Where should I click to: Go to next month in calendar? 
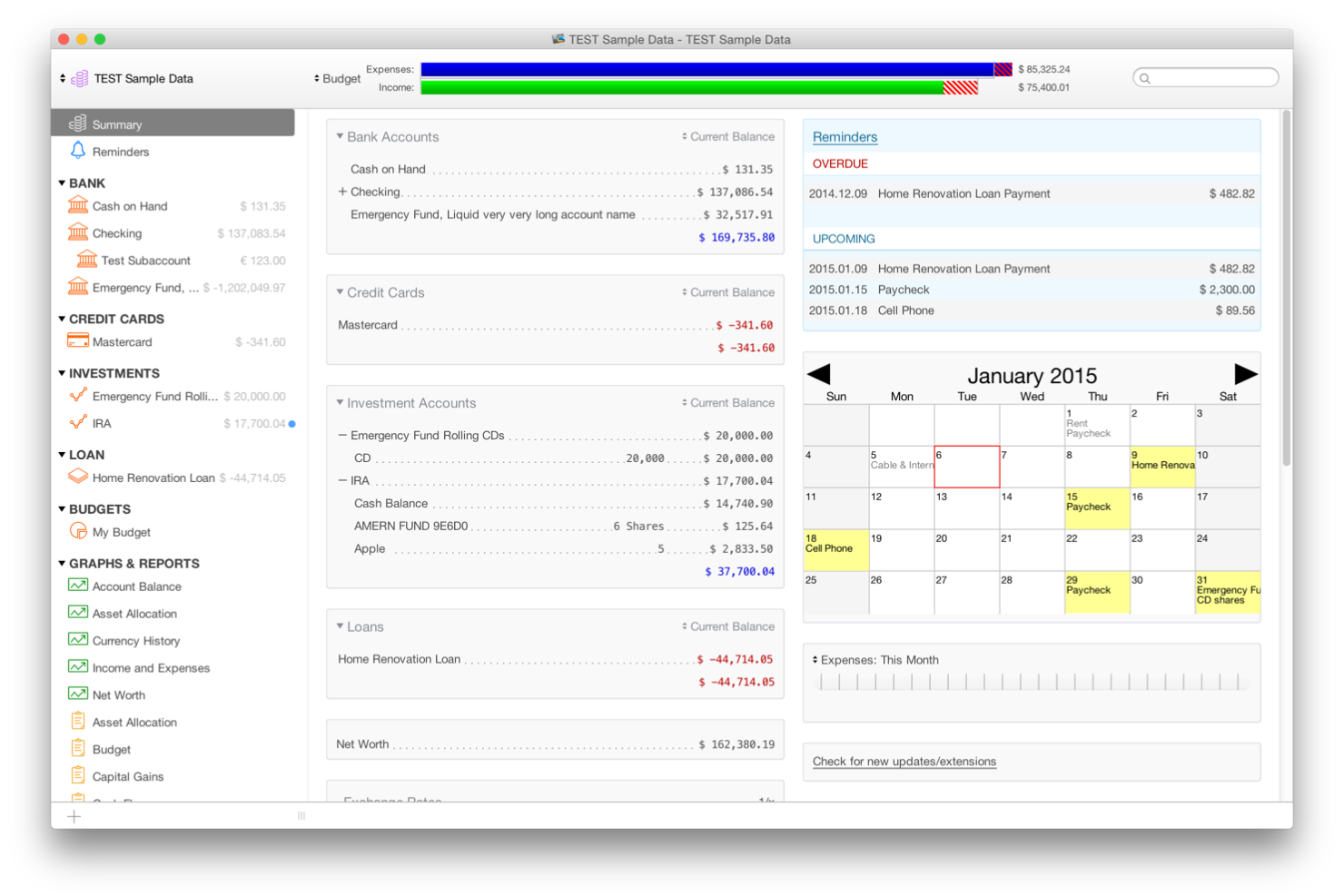(x=1245, y=374)
